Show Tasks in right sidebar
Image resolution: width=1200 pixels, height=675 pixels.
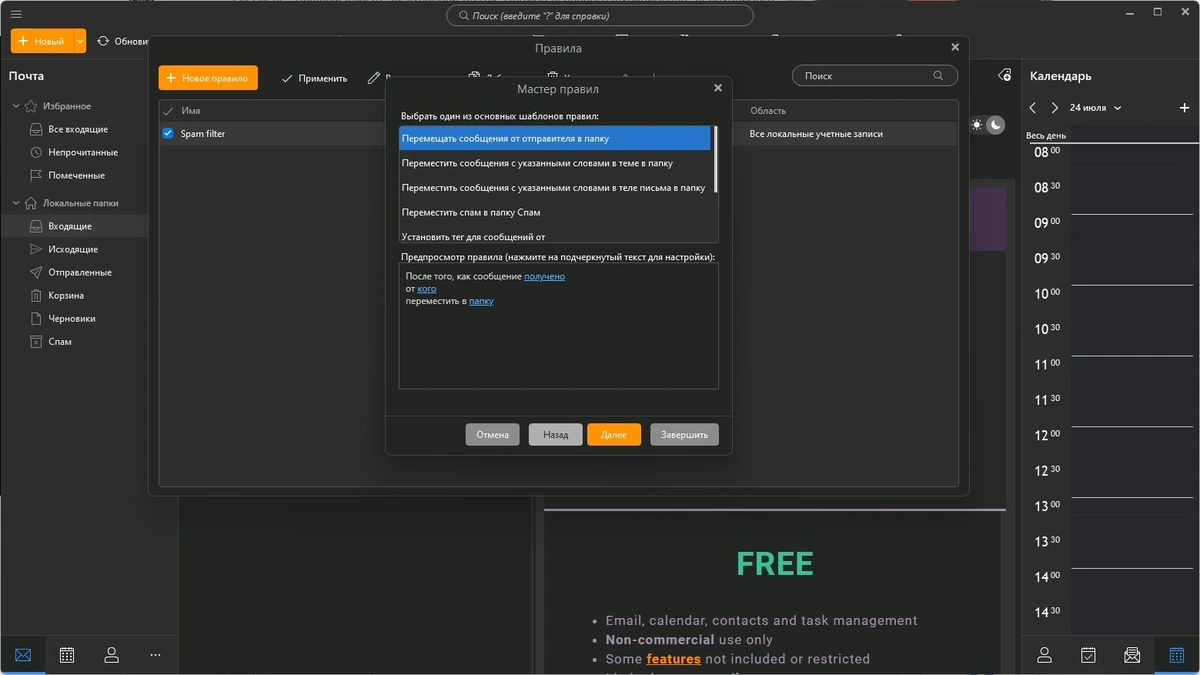(1088, 655)
